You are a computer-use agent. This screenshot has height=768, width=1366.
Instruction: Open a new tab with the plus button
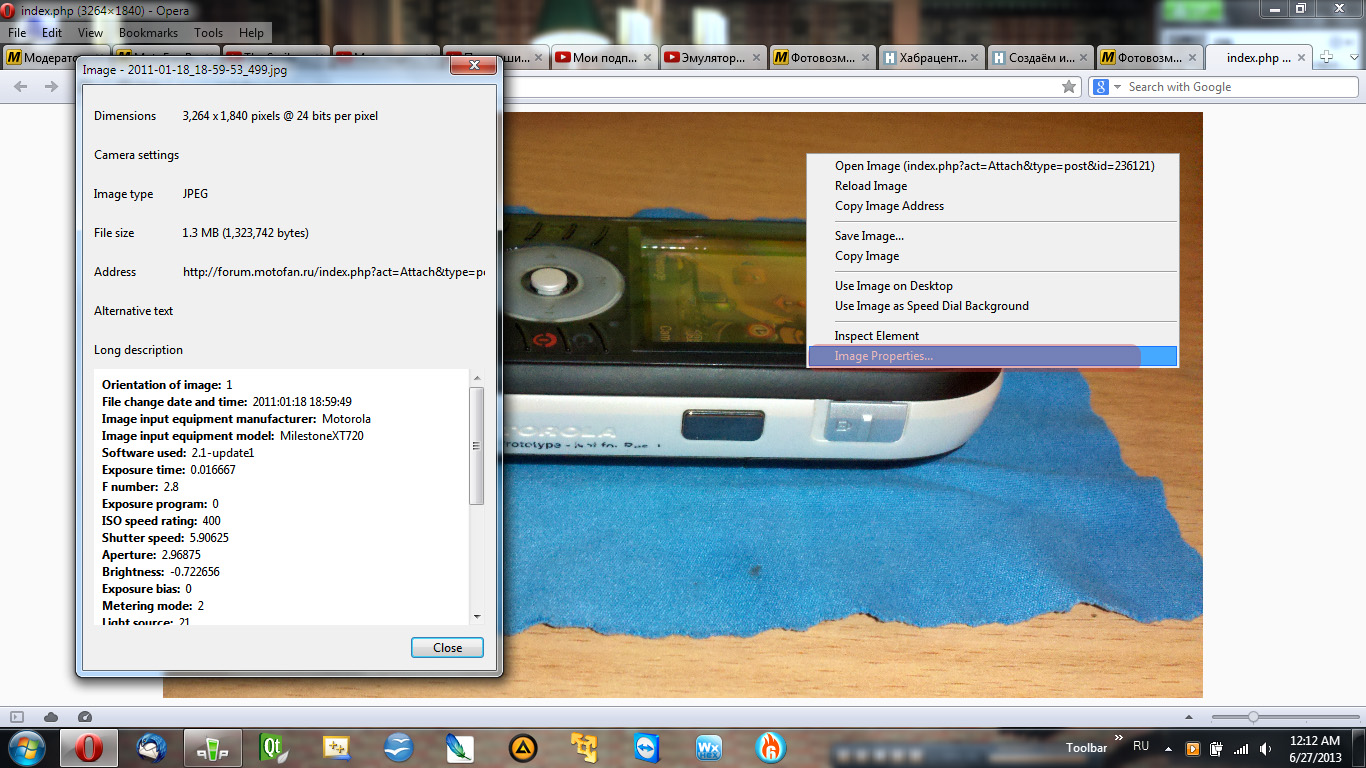pyautogui.click(x=1327, y=57)
